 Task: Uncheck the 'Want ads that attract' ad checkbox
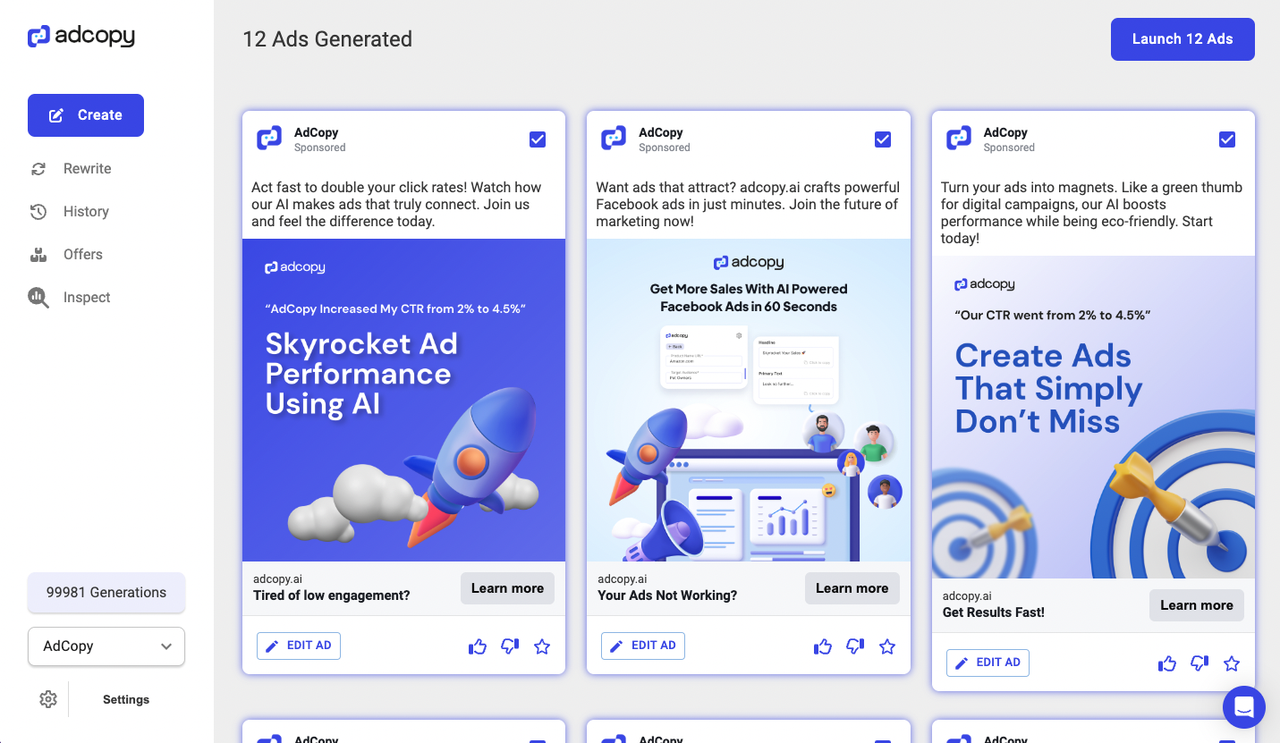[883, 139]
